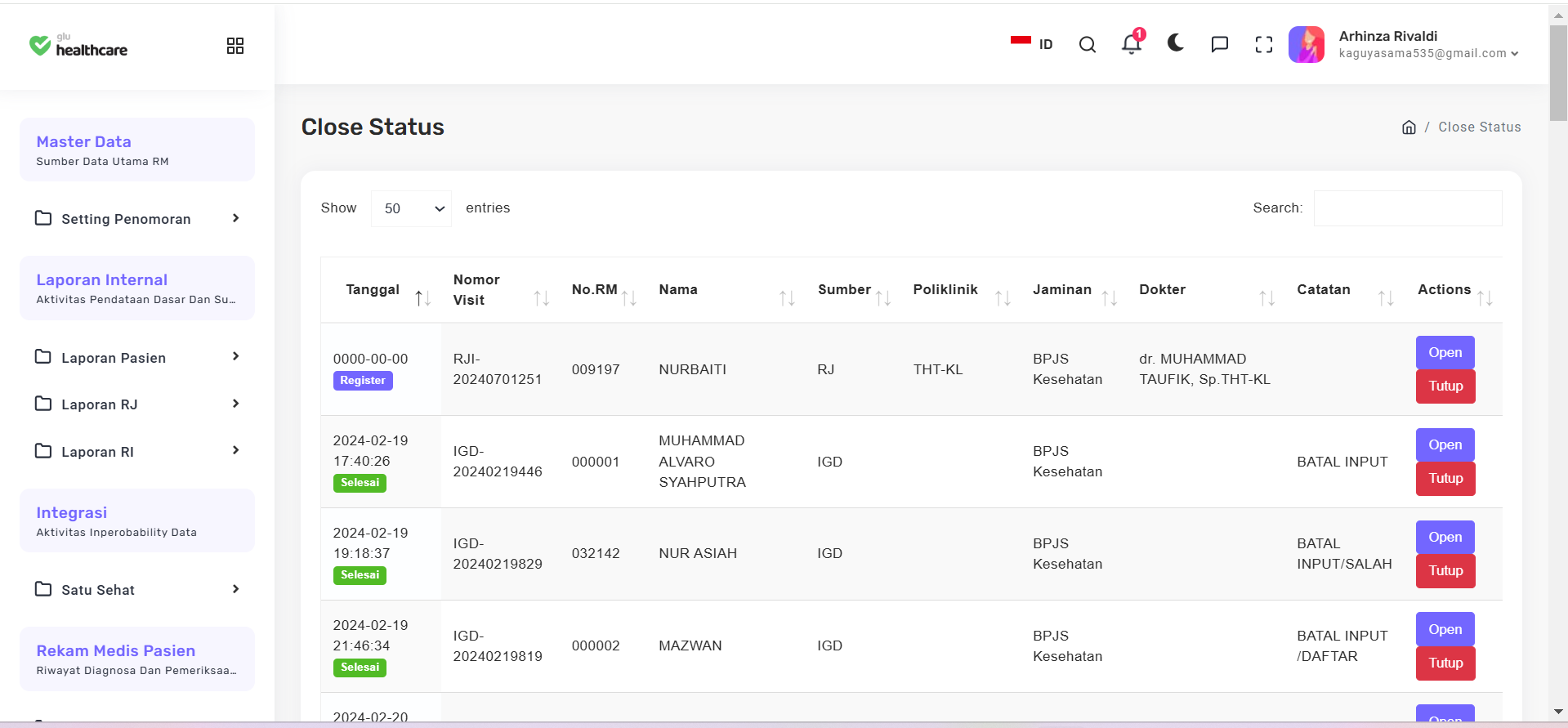Sort table by No.RM column
This screenshot has width=1568, height=728.
pos(604,290)
